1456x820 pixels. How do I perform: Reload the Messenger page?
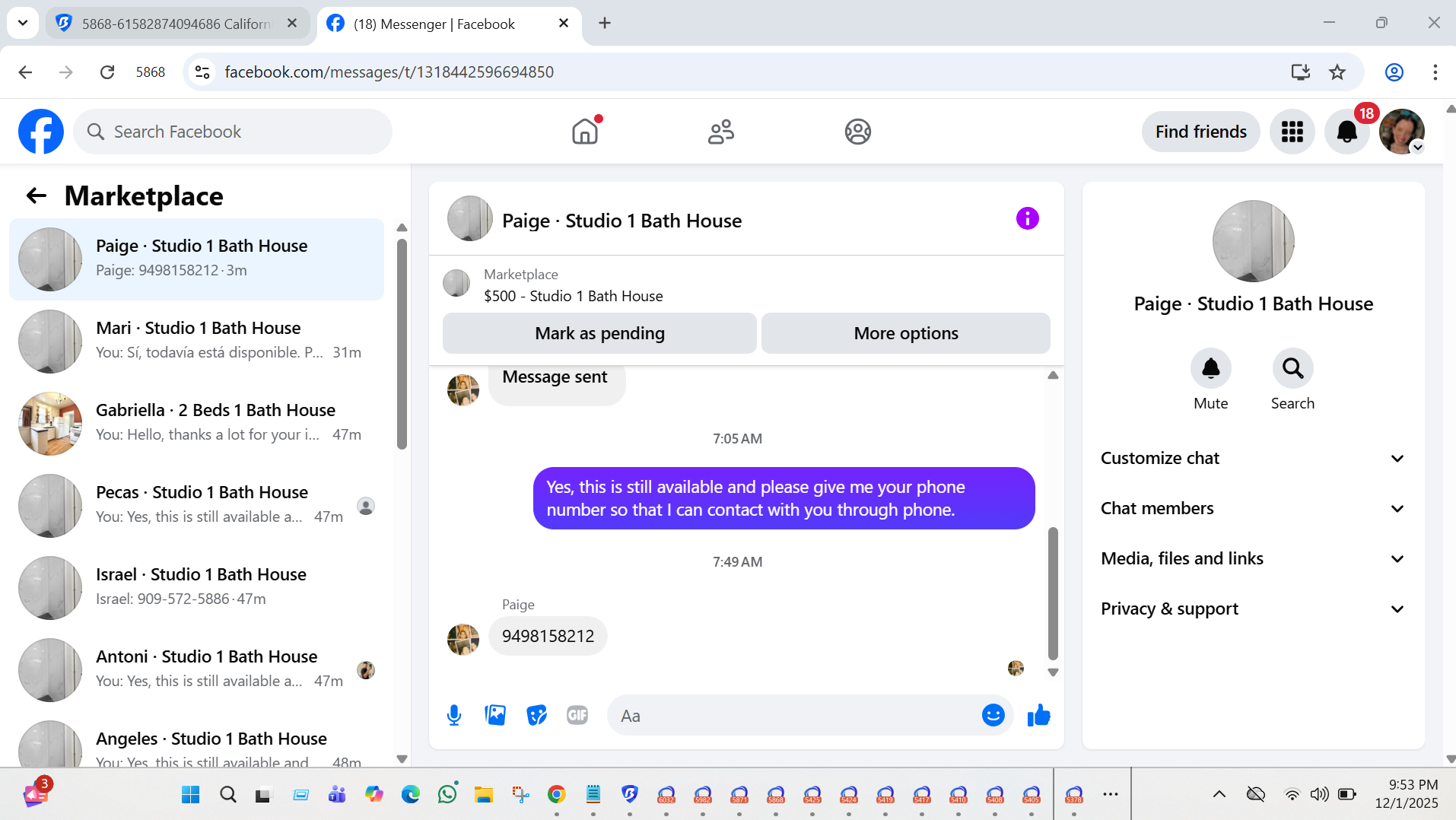pyautogui.click(x=107, y=72)
